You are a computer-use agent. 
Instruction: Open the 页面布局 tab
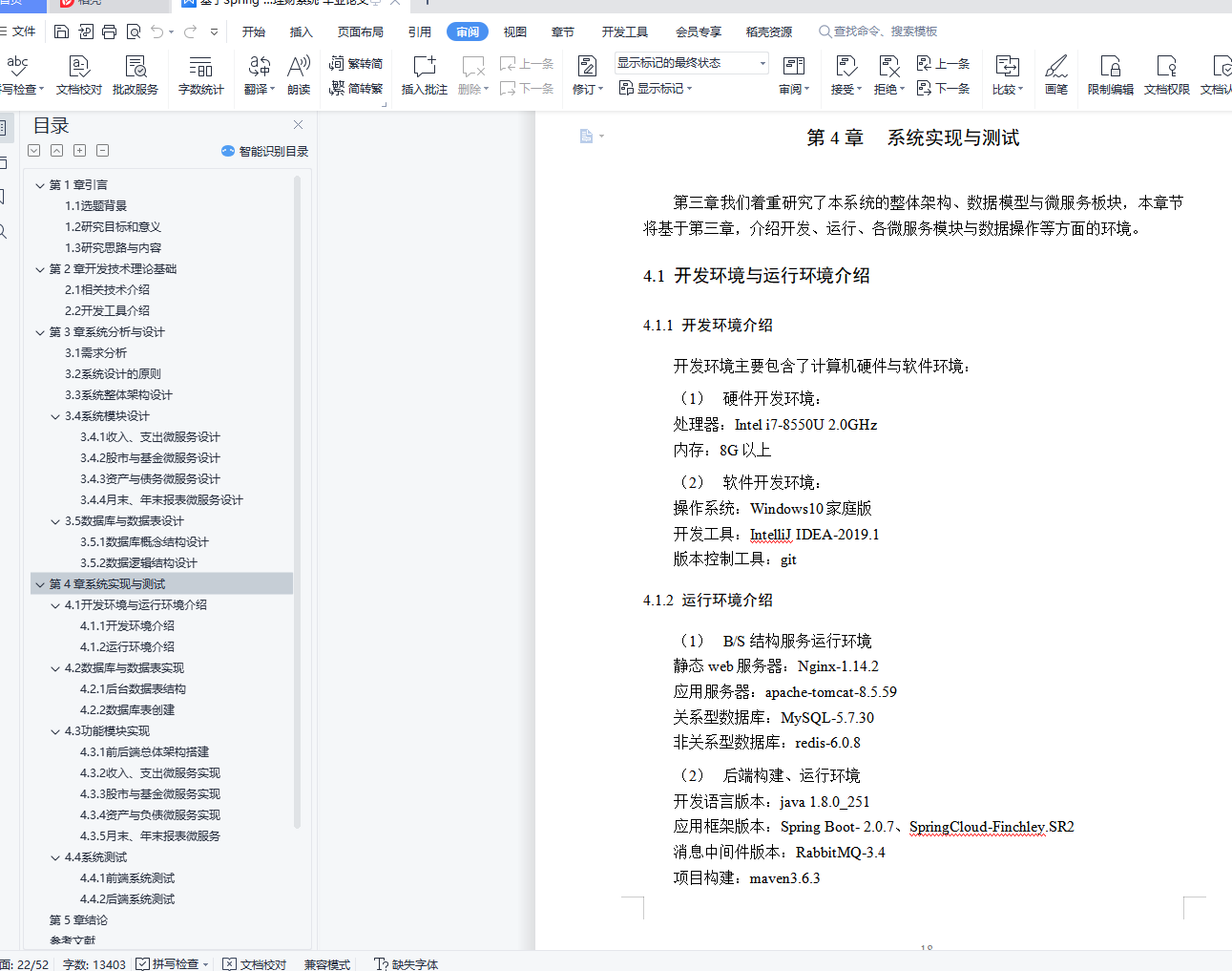361,32
